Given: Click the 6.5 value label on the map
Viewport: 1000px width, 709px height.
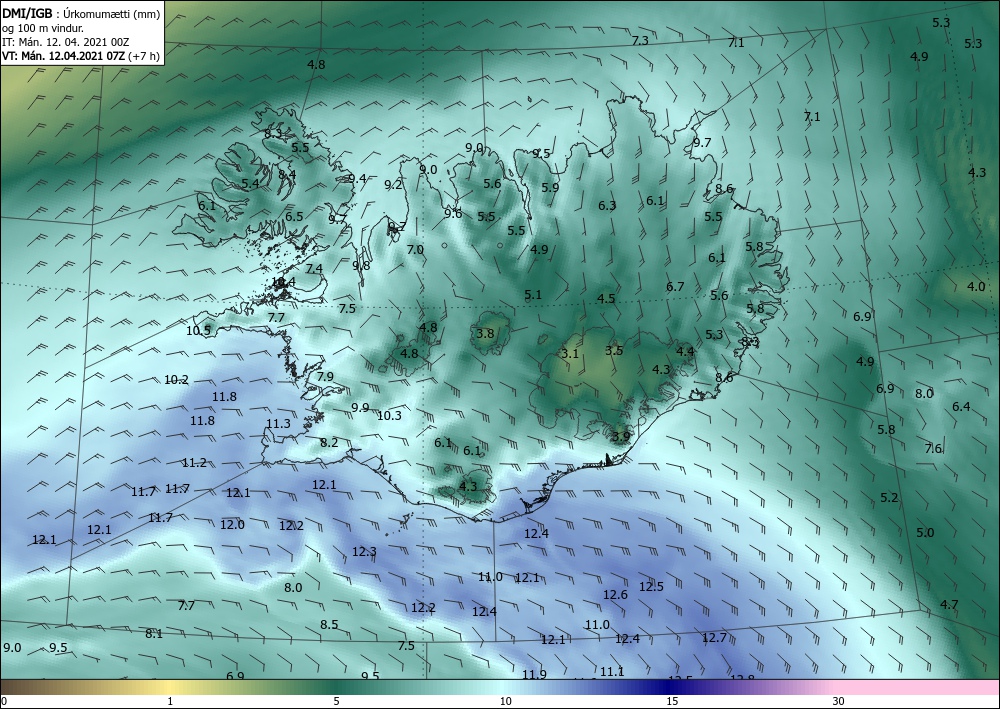Looking at the screenshot, I should [x=294, y=217].
